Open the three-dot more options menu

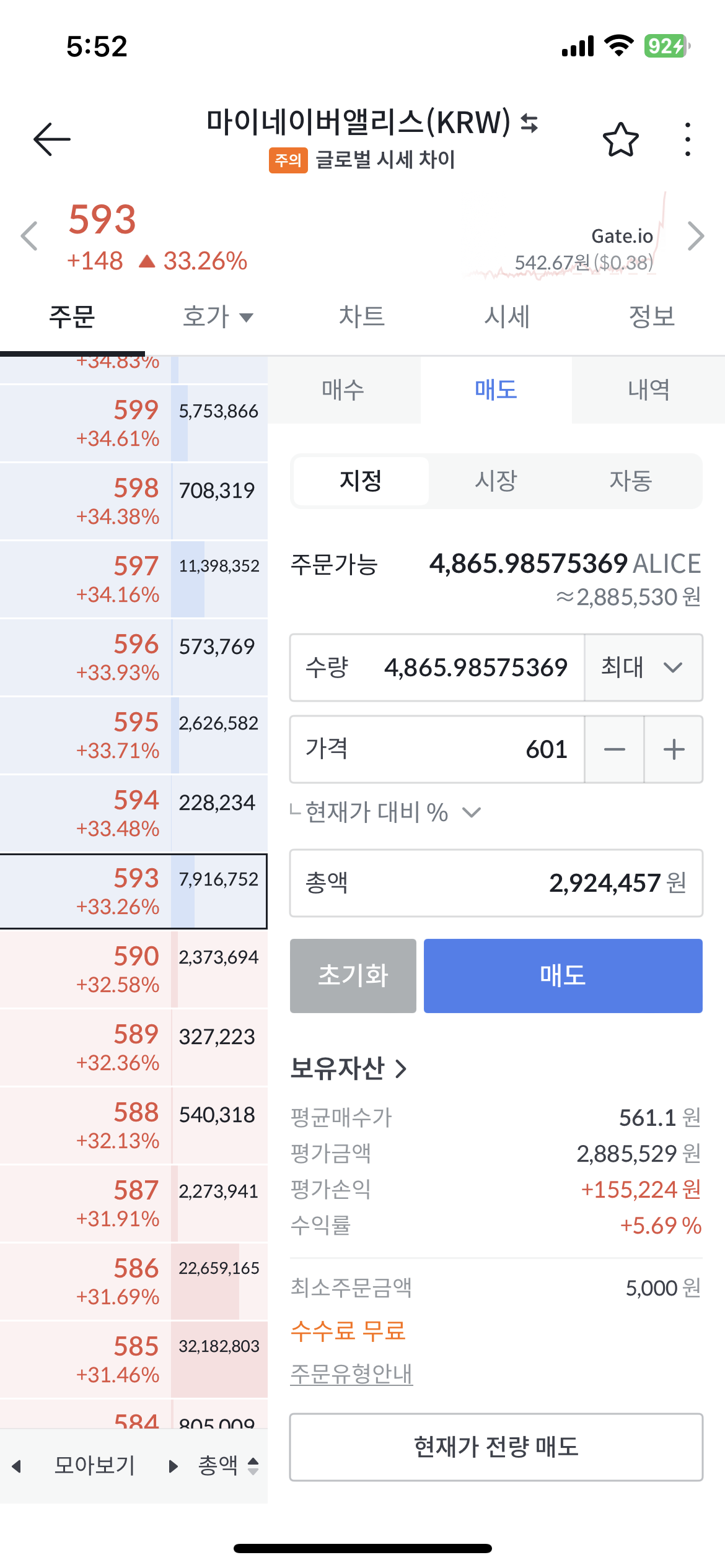click(x=687, y=139)
